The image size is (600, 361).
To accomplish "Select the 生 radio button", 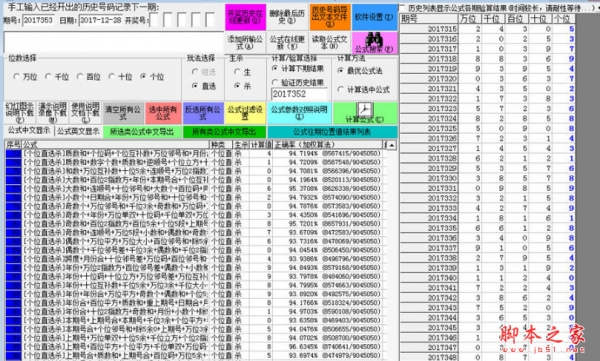I will [243, 72].
